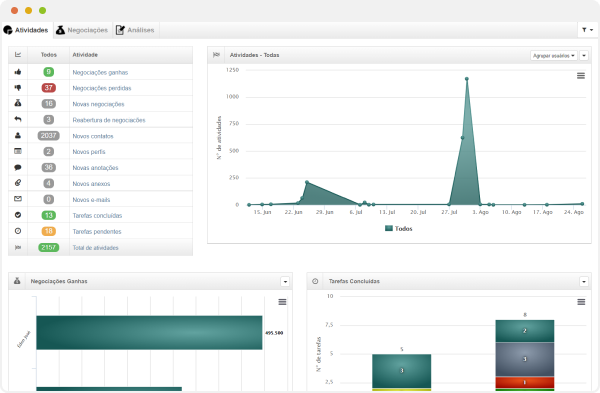Screen dimensions: 600x393
Task: Open the Negociações Ganhas panel dropdown
Action: (285, 282)
